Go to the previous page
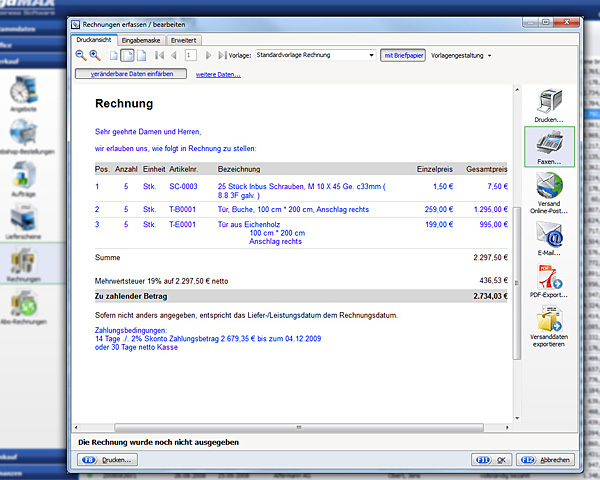The width and height of the screenshot is (600, 480). 174,56
